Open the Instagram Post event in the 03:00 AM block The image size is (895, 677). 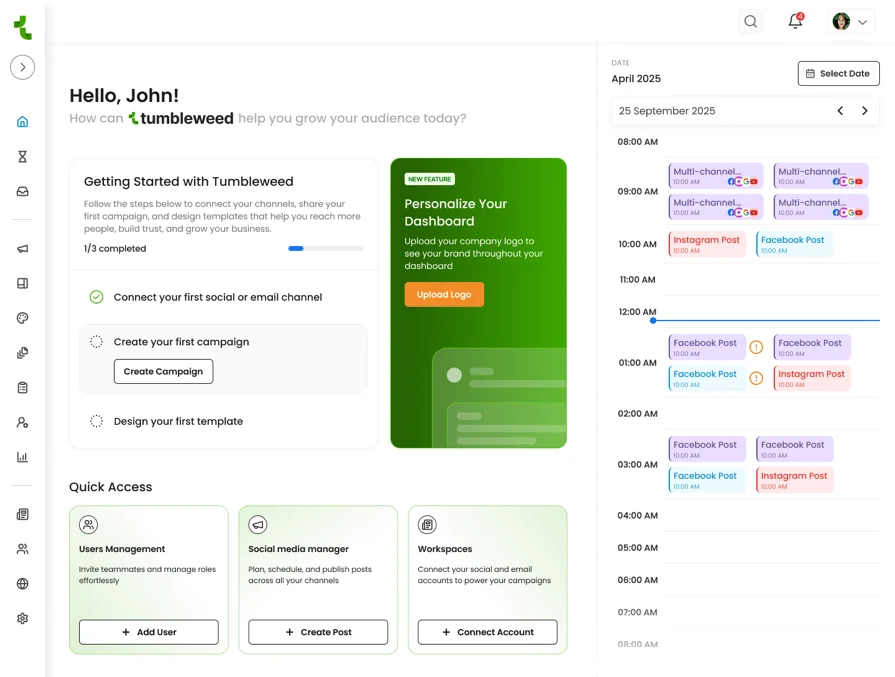(795, 480)
